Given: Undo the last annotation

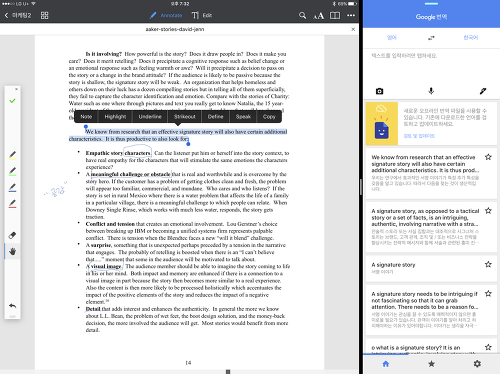Looking at the screenshot, I should [x=12, y=306].
